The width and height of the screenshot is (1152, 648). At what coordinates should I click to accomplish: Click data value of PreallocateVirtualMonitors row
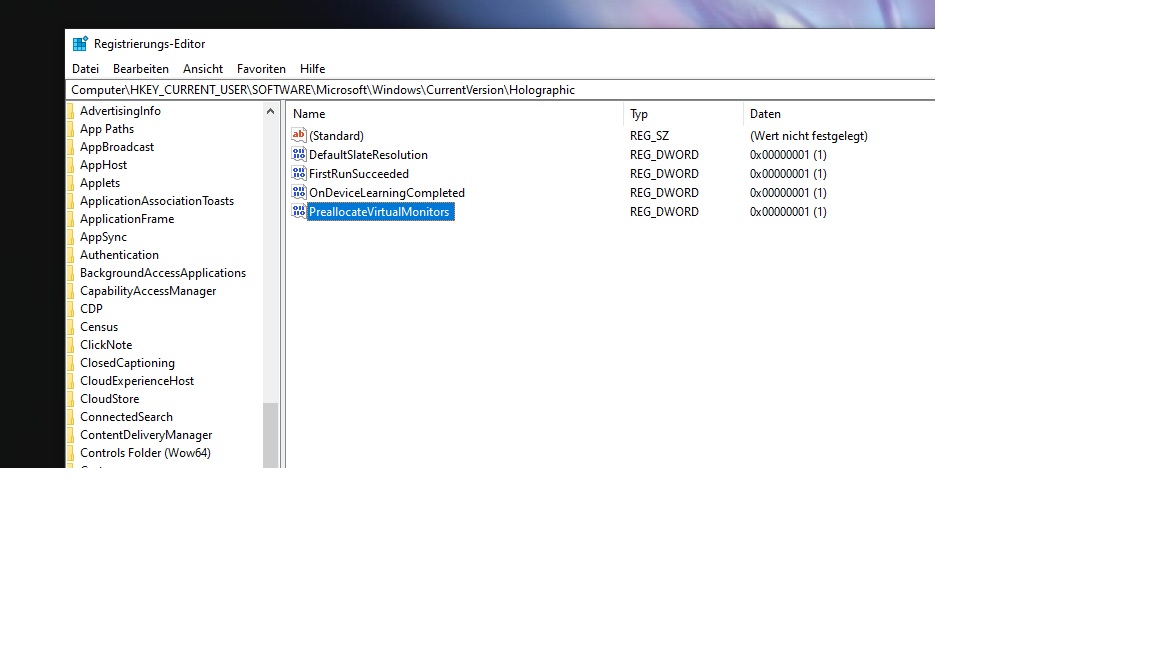[x=788, y=212]
